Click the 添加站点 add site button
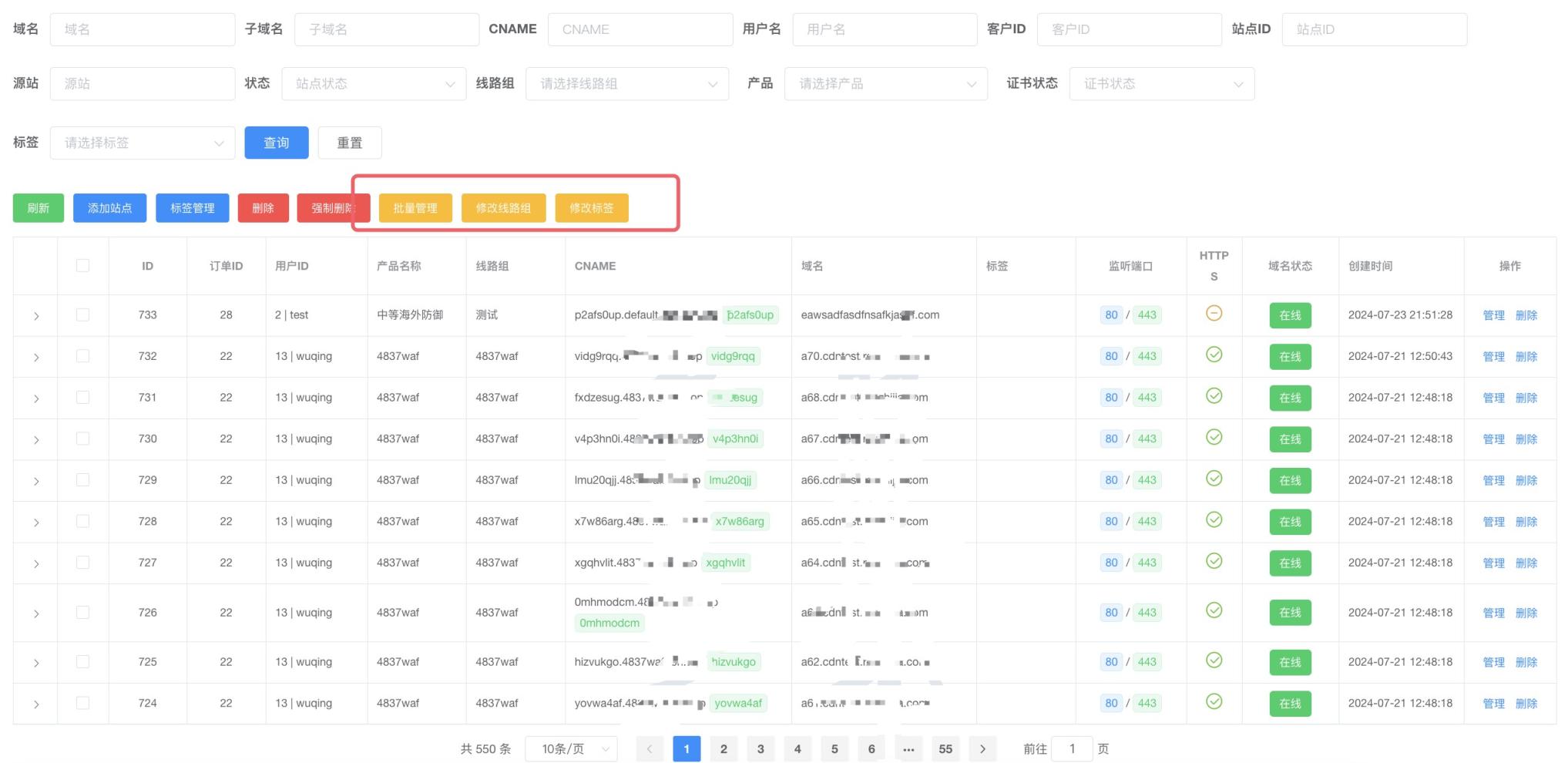This screenshot has width=1568, height=763. 109,207
